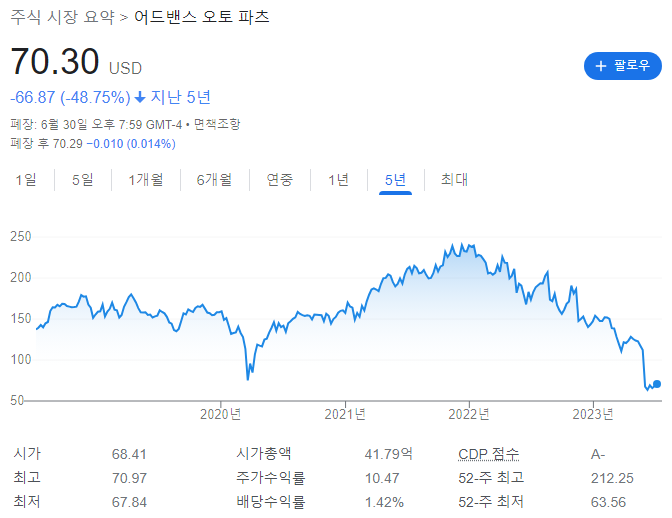Click the 시가 value 68.41
The width and height of the screenshot is (672, 518).
click(x=129, y=454)
